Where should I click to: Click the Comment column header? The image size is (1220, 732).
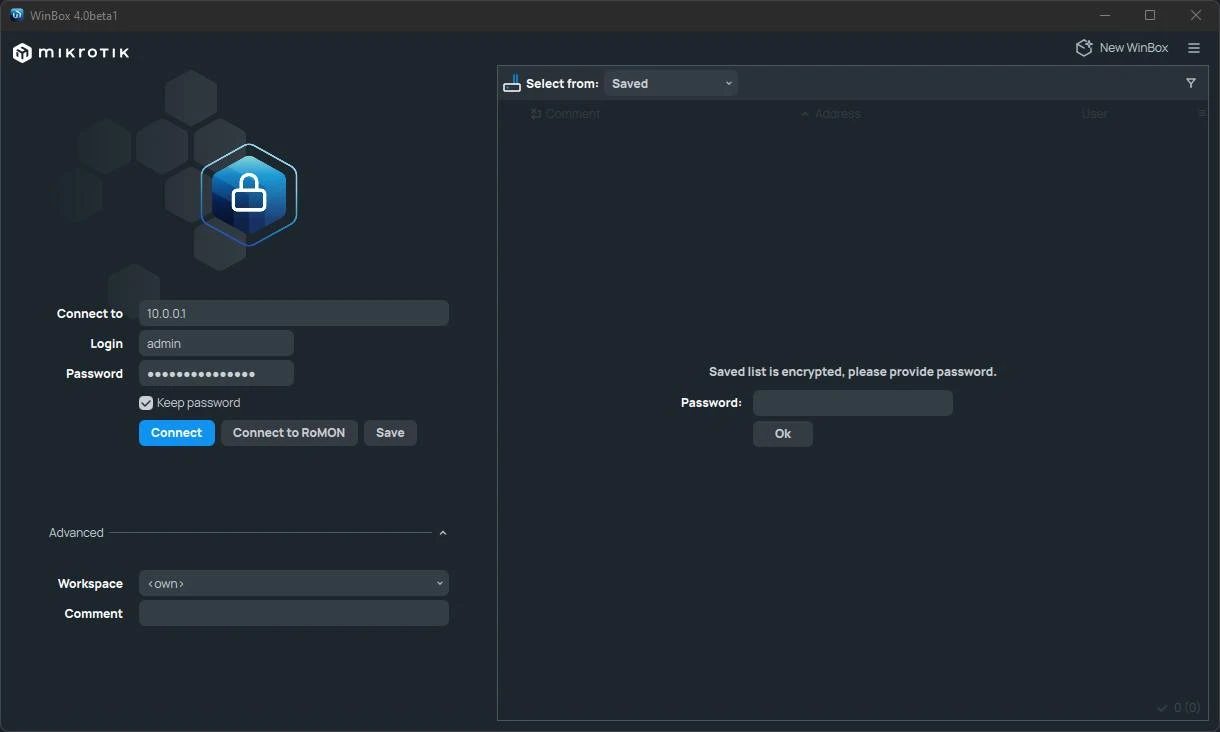(x=571, y=114)
